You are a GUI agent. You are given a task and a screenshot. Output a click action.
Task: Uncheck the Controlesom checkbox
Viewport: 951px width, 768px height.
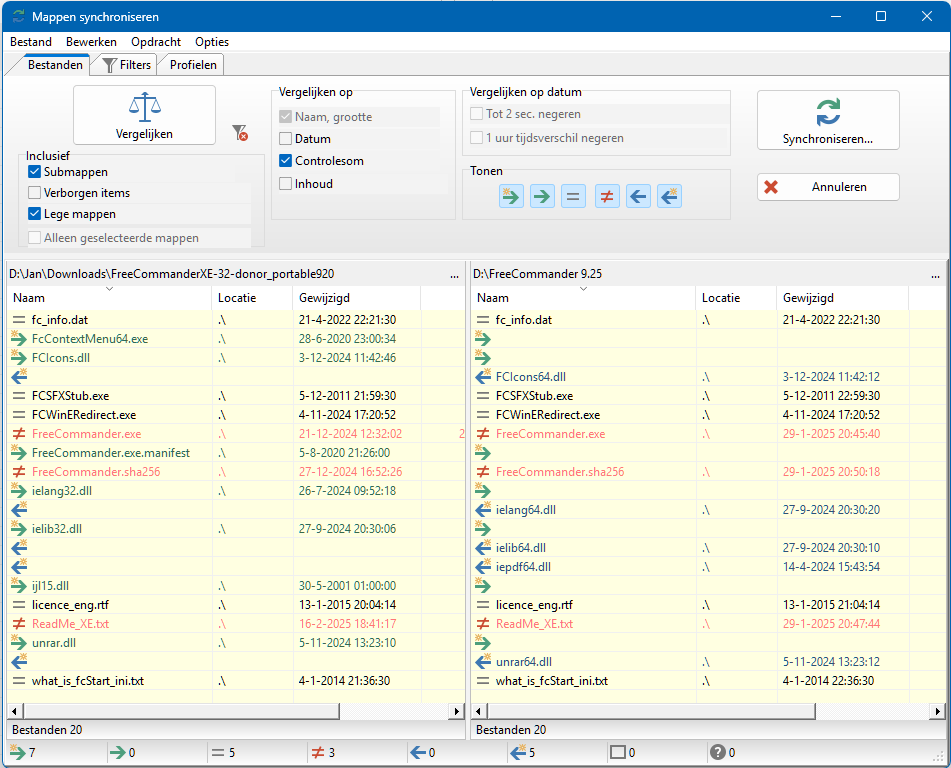point(286,161)
